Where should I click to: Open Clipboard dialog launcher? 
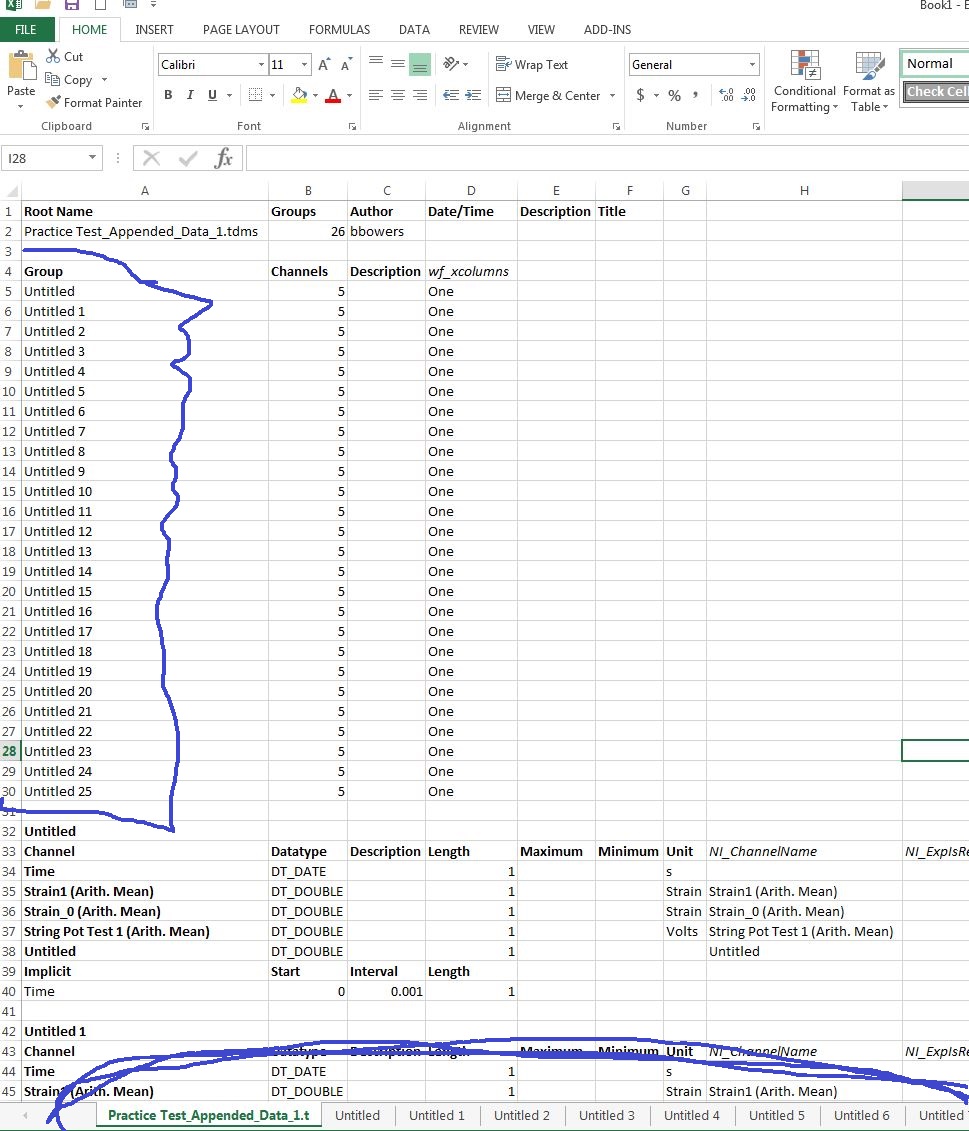(x=145, y=126)
